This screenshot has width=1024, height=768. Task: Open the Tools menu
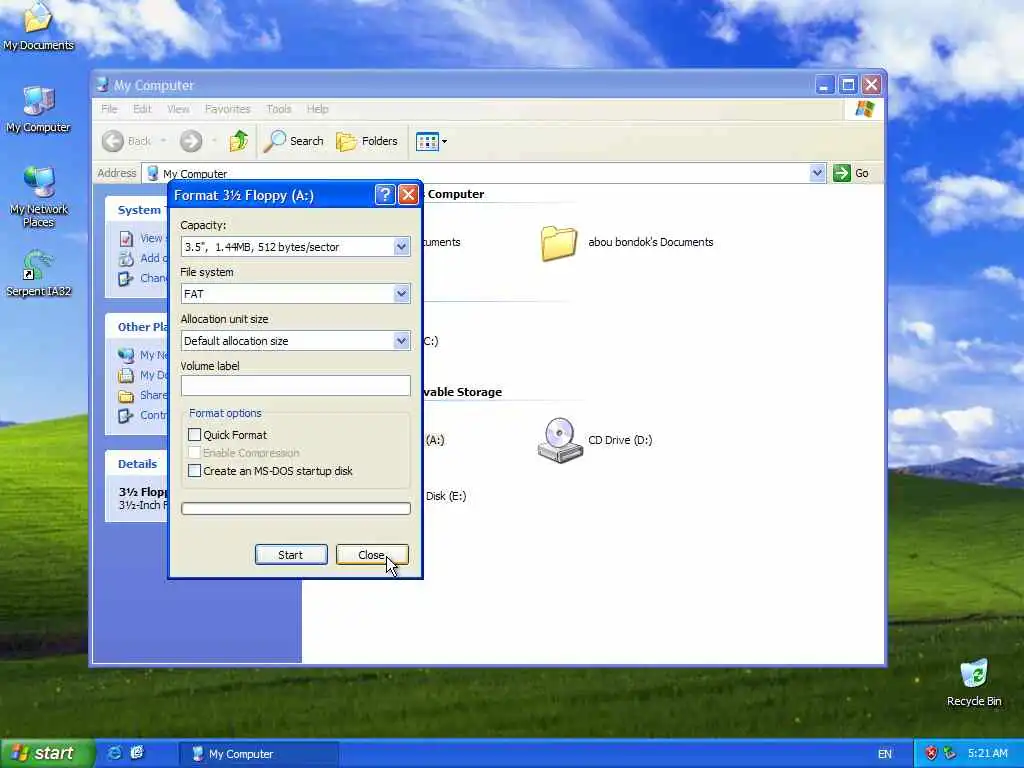(278, 109)
